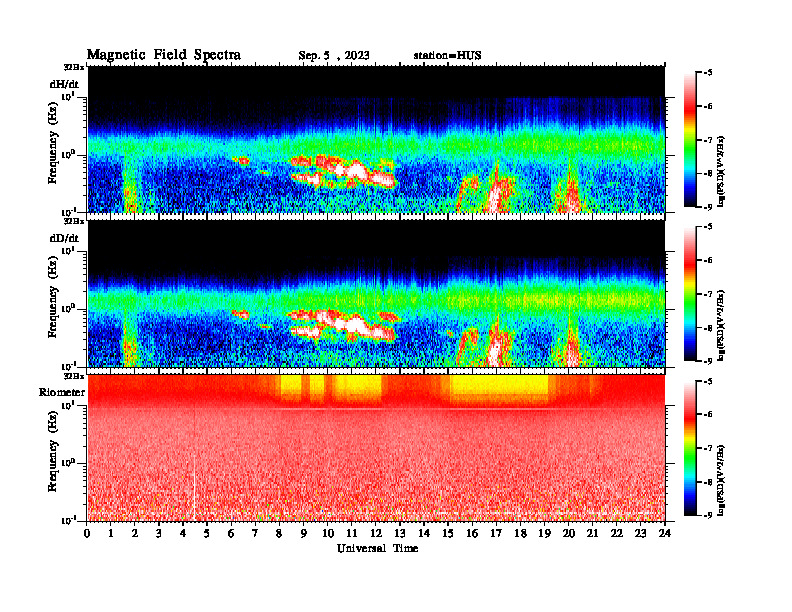The height and width of the screenshot is (612, 792).
Task: Click the "-5" value on dH/dt color bar
Action: pyautogui.click(x=708, y=73)
